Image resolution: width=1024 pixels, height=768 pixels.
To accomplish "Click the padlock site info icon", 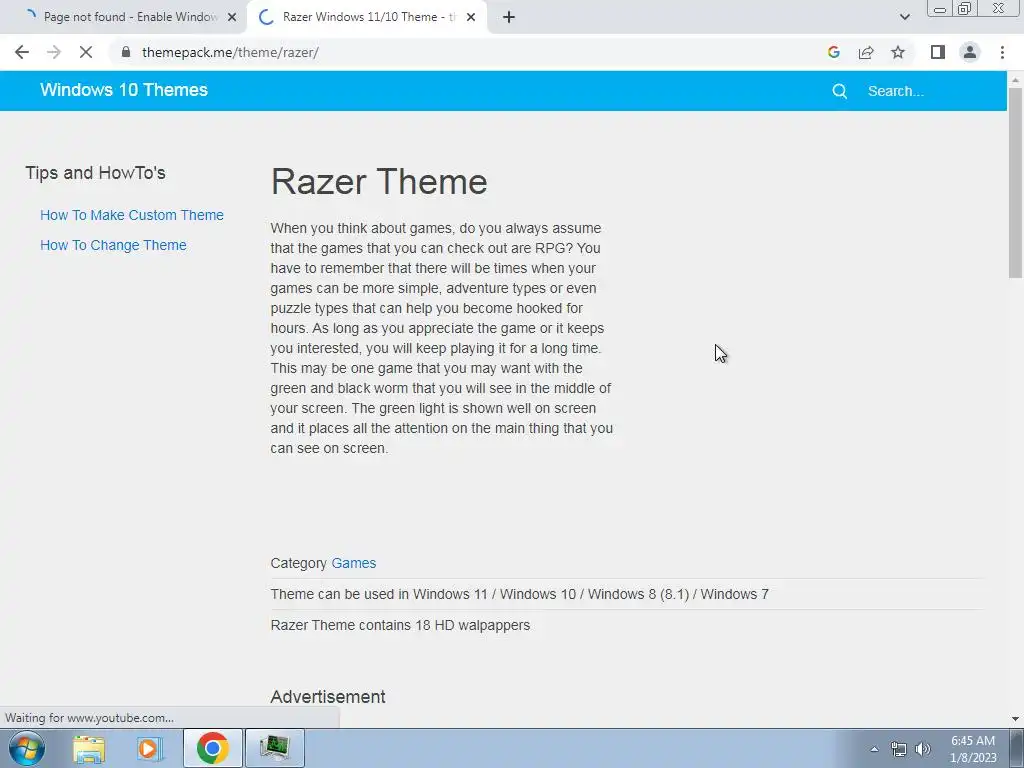I will point(126,52).
